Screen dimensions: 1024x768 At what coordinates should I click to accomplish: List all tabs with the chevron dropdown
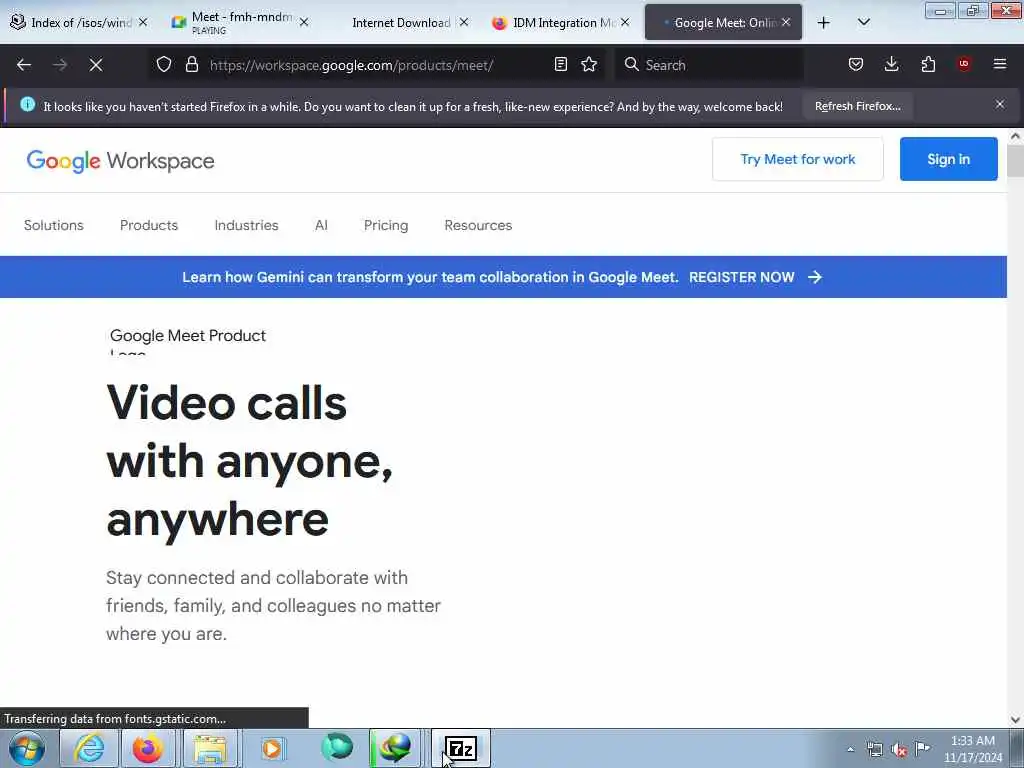coord(863,22)
